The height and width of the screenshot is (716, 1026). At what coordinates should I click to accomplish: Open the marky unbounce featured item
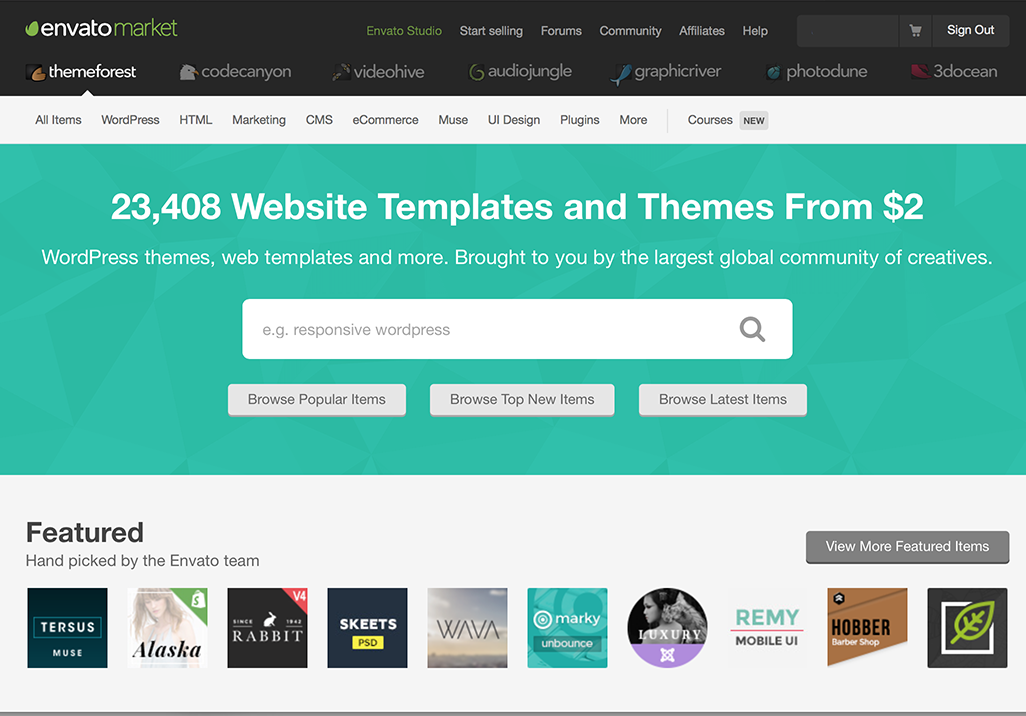click(568, 628)
